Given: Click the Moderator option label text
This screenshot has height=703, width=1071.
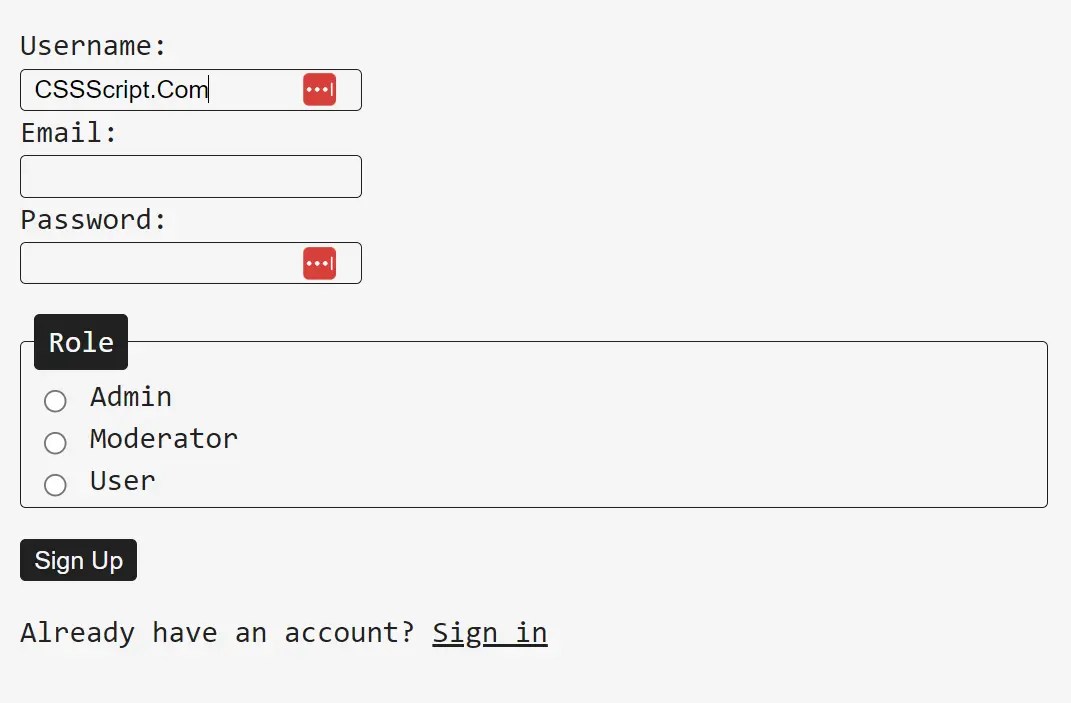Looking at the screenshot, I should (x=163, y=439).
